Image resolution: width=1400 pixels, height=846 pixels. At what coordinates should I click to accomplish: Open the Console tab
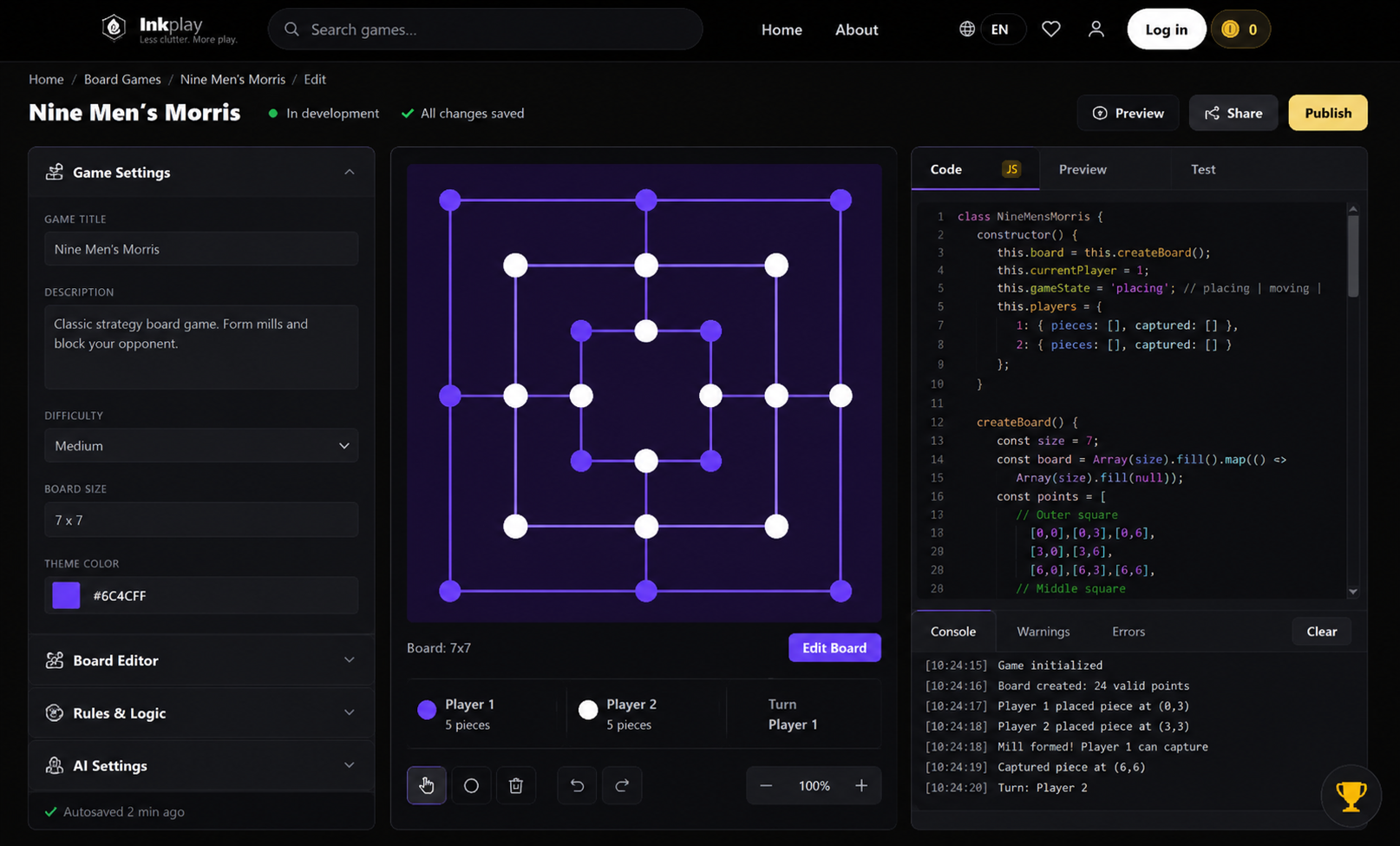click(953, 632)
